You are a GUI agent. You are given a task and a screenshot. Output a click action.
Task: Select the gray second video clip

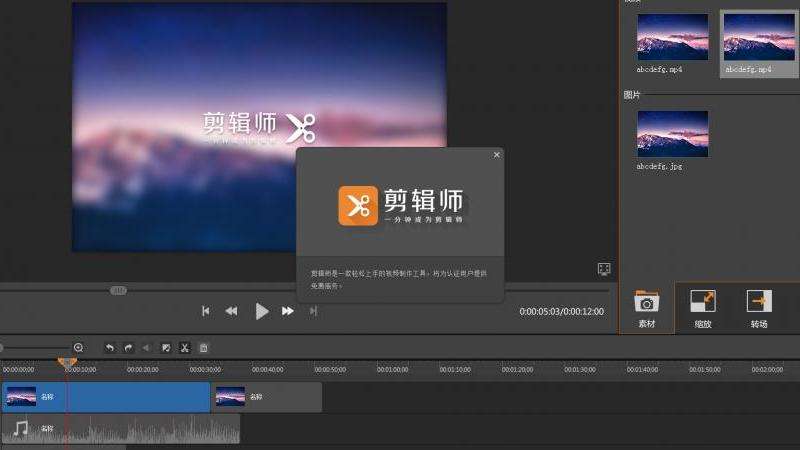click(x=266, y=397)
